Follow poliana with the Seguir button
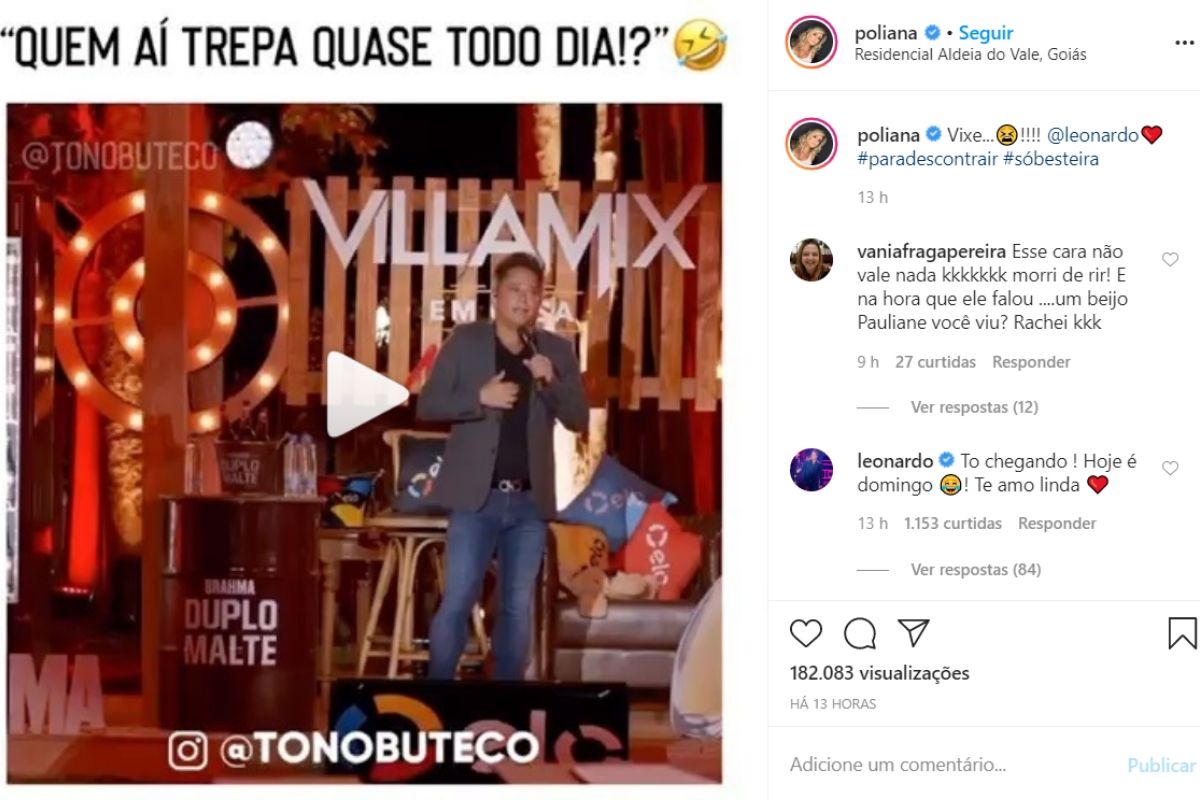The height and width of the screenshot is (800, 1200). pos(986,33)
